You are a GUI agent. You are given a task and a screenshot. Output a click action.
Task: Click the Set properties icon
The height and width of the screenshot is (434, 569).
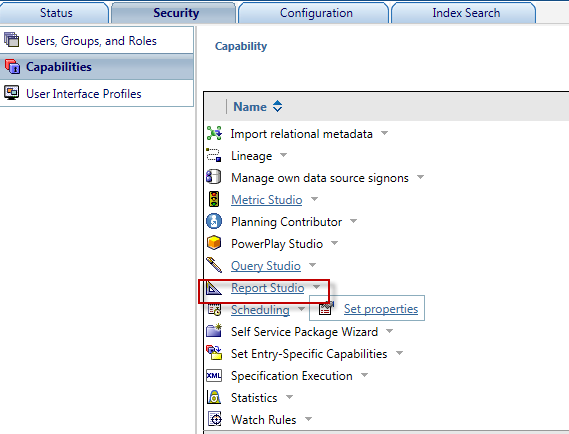(326, 308)
